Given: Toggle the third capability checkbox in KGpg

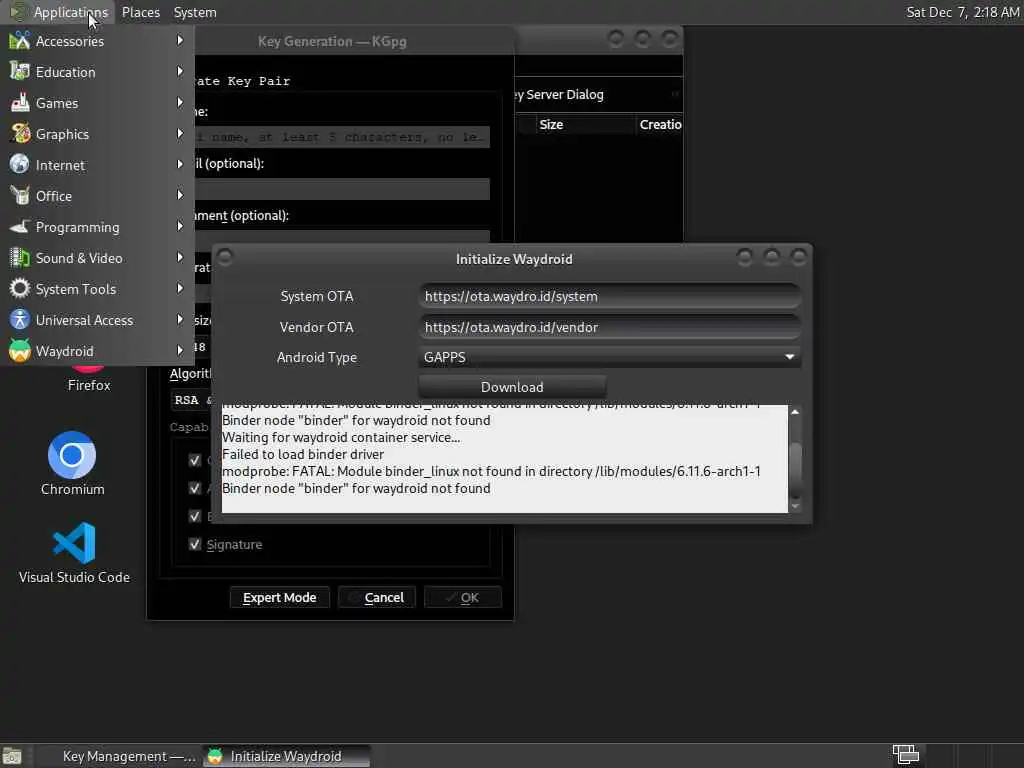Looking at the screenshot, I should (x=195, y=516).
